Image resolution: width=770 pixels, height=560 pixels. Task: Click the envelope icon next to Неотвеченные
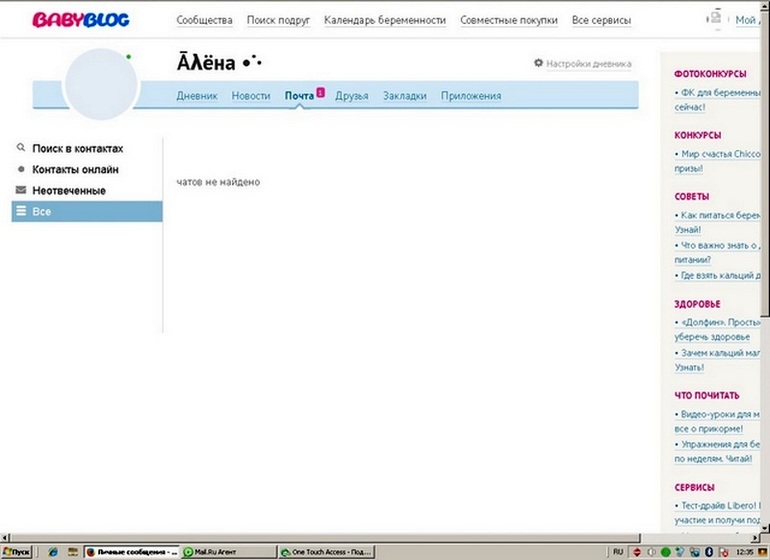point(20,190)
